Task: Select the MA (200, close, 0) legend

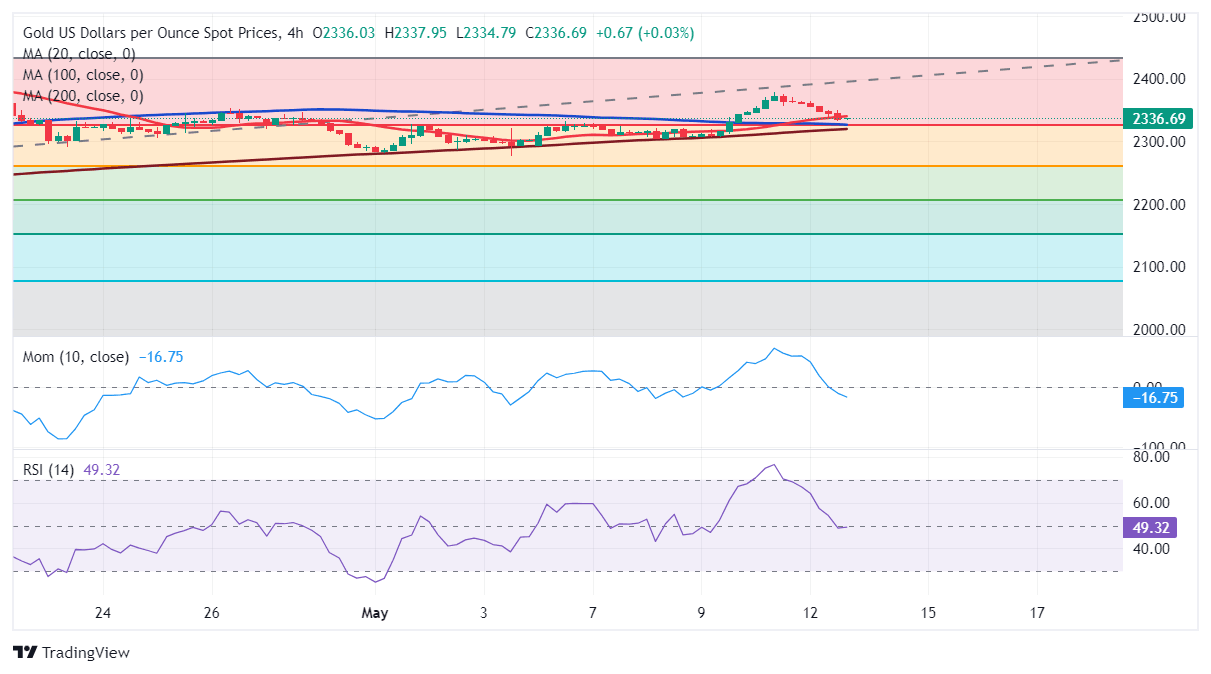Action: pos(83,96)
